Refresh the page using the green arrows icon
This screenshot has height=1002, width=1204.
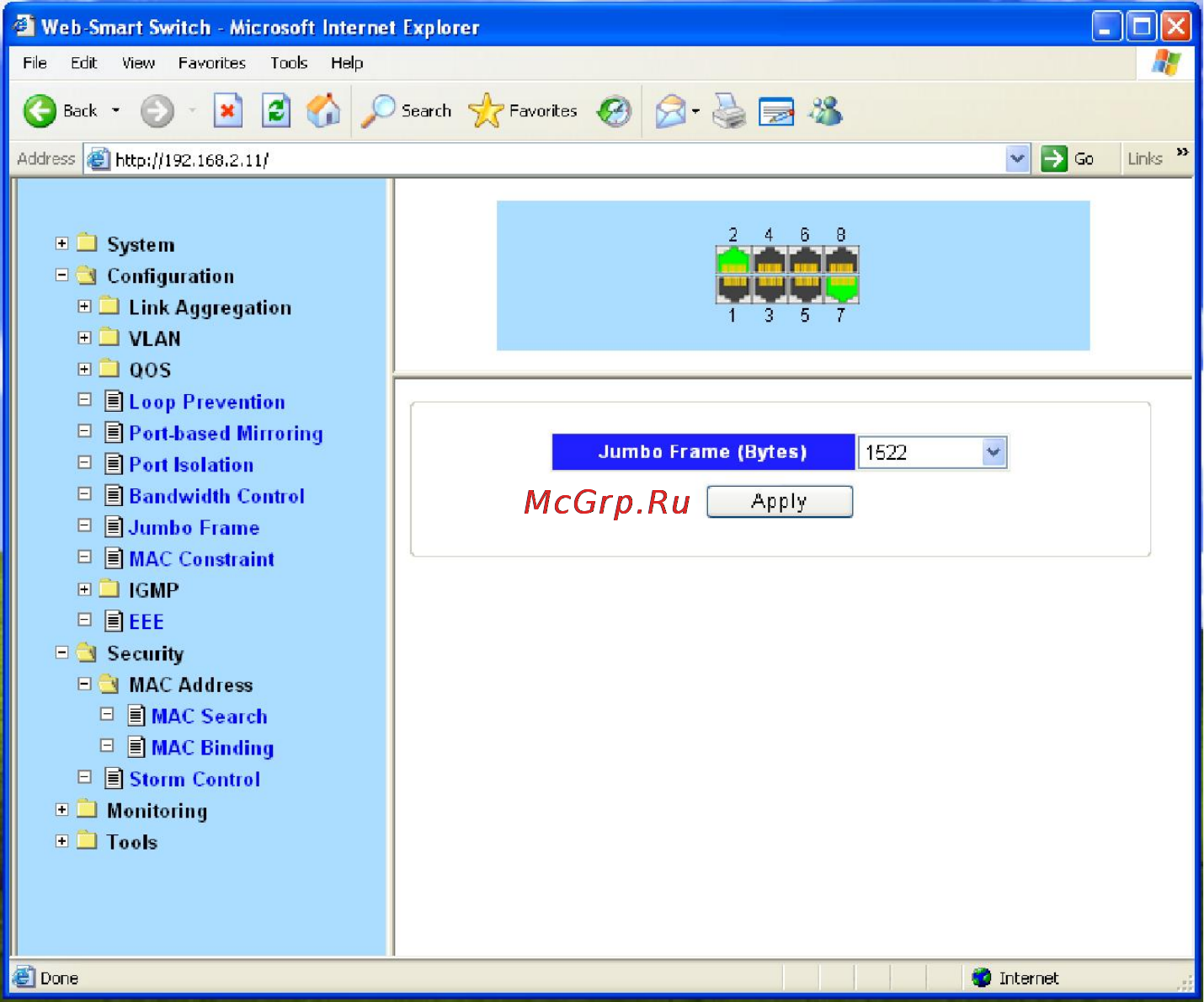(x=276, y=111)
